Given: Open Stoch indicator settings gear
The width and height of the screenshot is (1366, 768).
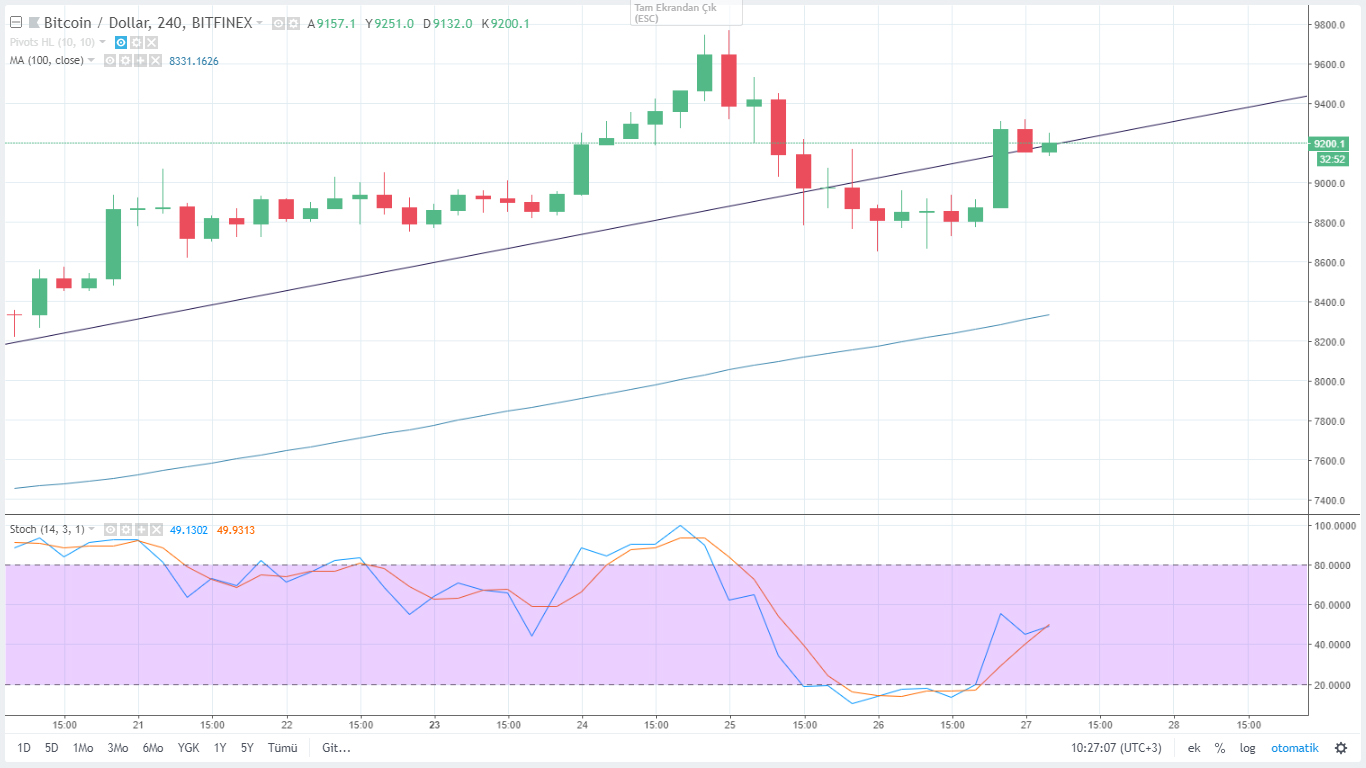Looking at the screenshot, I should pos(126,530).
